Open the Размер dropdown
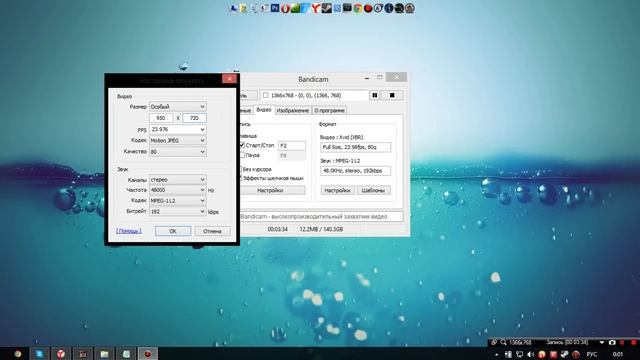This screenshot has width=640, height=360. (x=178, y=107)
